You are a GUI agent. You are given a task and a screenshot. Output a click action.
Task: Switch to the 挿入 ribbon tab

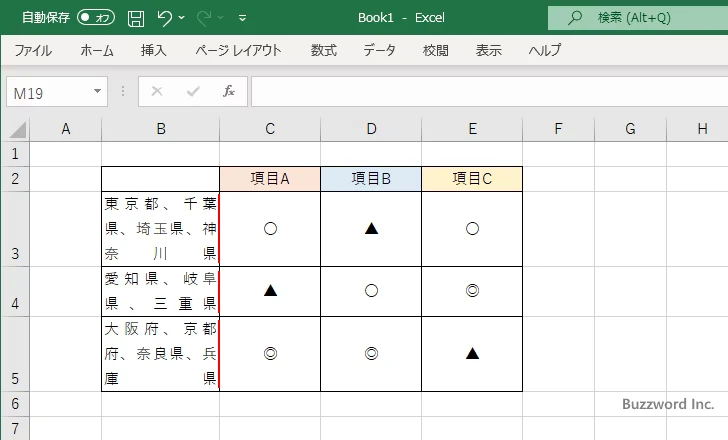click(x=153, y=50)
